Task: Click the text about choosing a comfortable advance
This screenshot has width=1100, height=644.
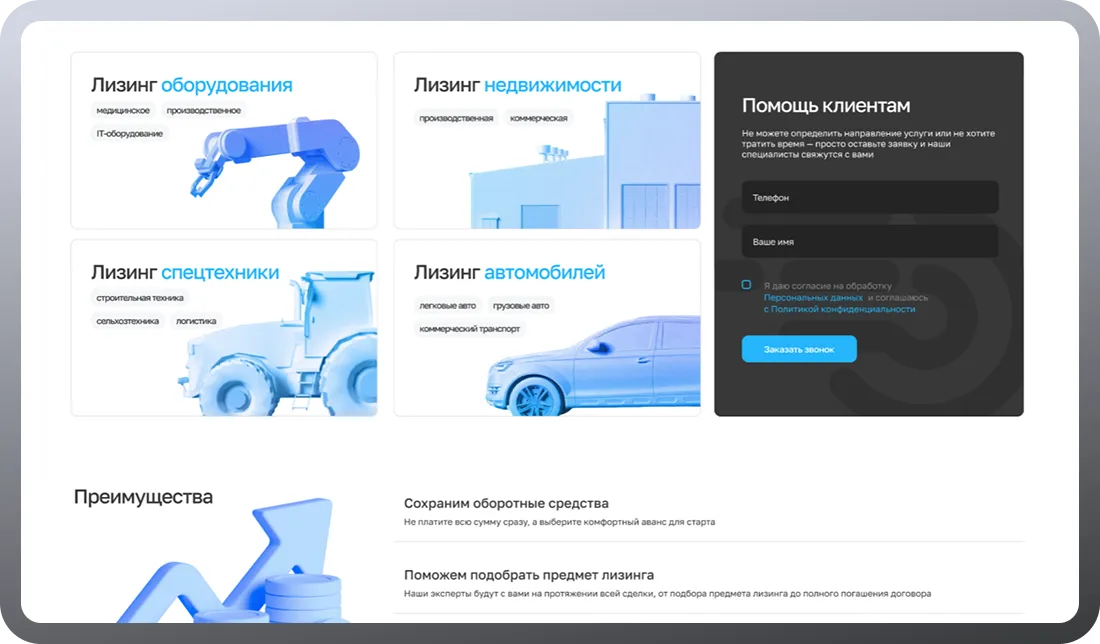Action: coord(559,522)
